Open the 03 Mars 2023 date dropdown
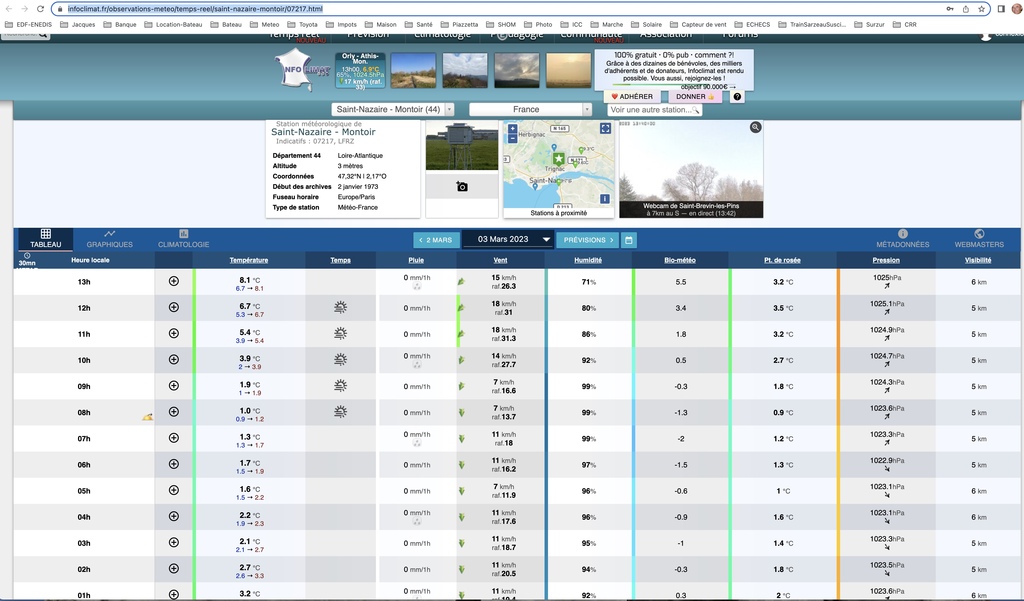The height and width of the screenshot is (601, 1024). [508, 240]
